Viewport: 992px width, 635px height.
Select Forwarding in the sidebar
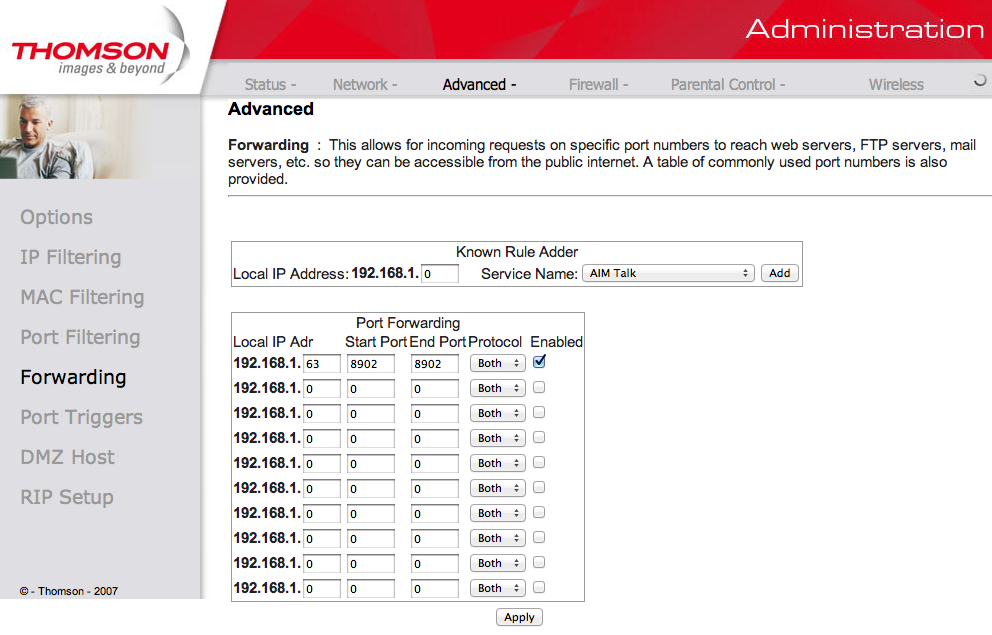73,377
